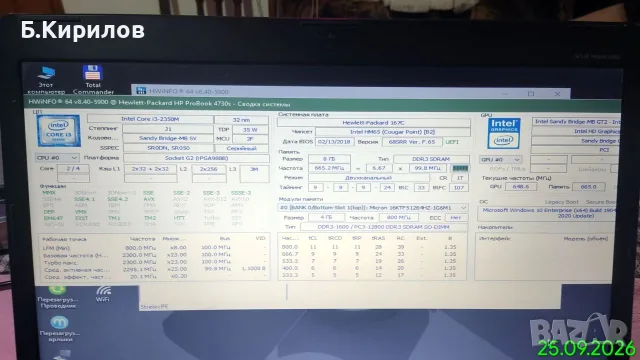Click the Двухканальный memory mode field
Image resolution: width=640 pixels, height=360 pixels.
click(x=369, y=178)
